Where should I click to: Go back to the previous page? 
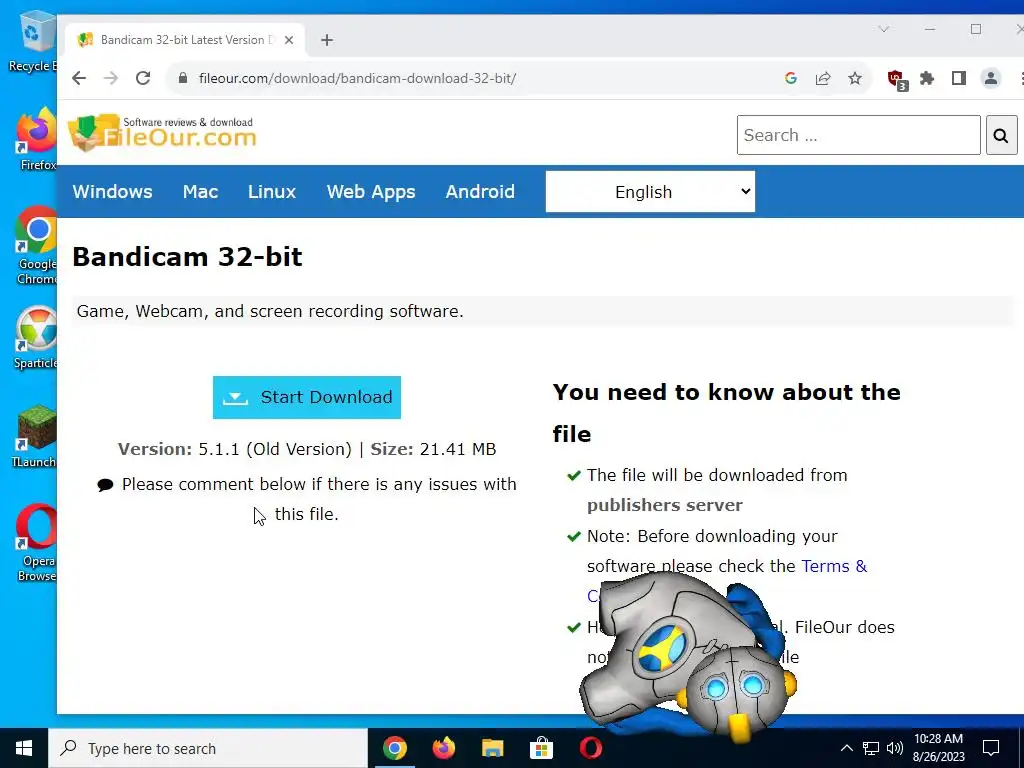tap(79, 78)
